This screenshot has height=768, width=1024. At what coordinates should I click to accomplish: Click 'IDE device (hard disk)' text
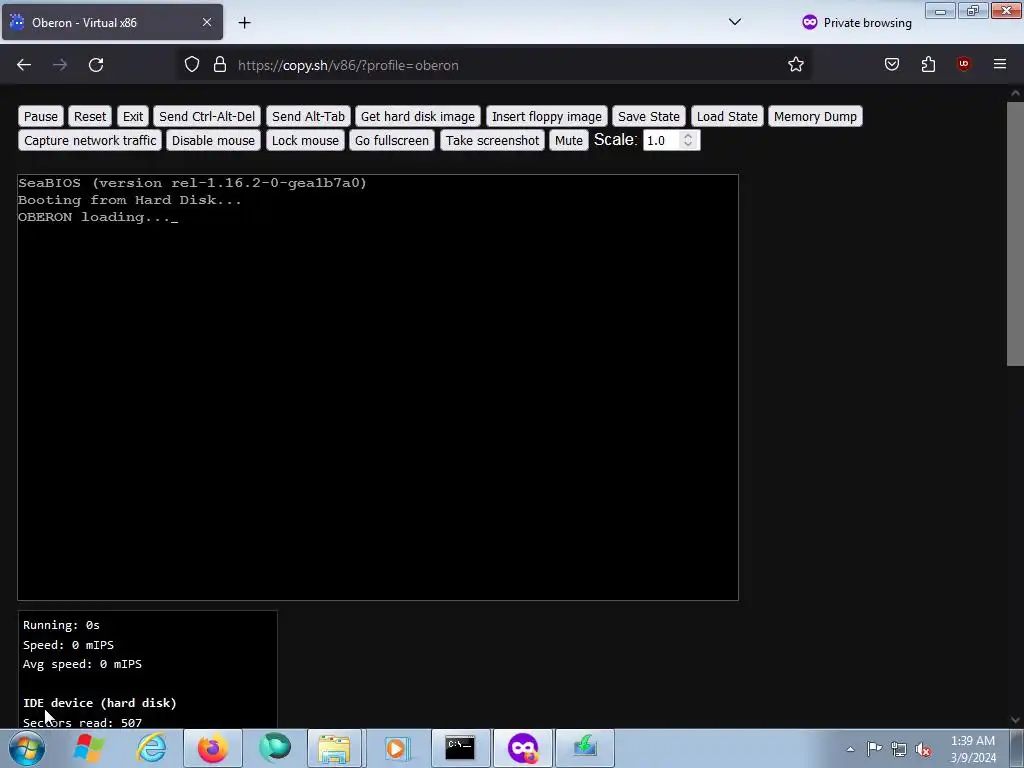point(100,703)
